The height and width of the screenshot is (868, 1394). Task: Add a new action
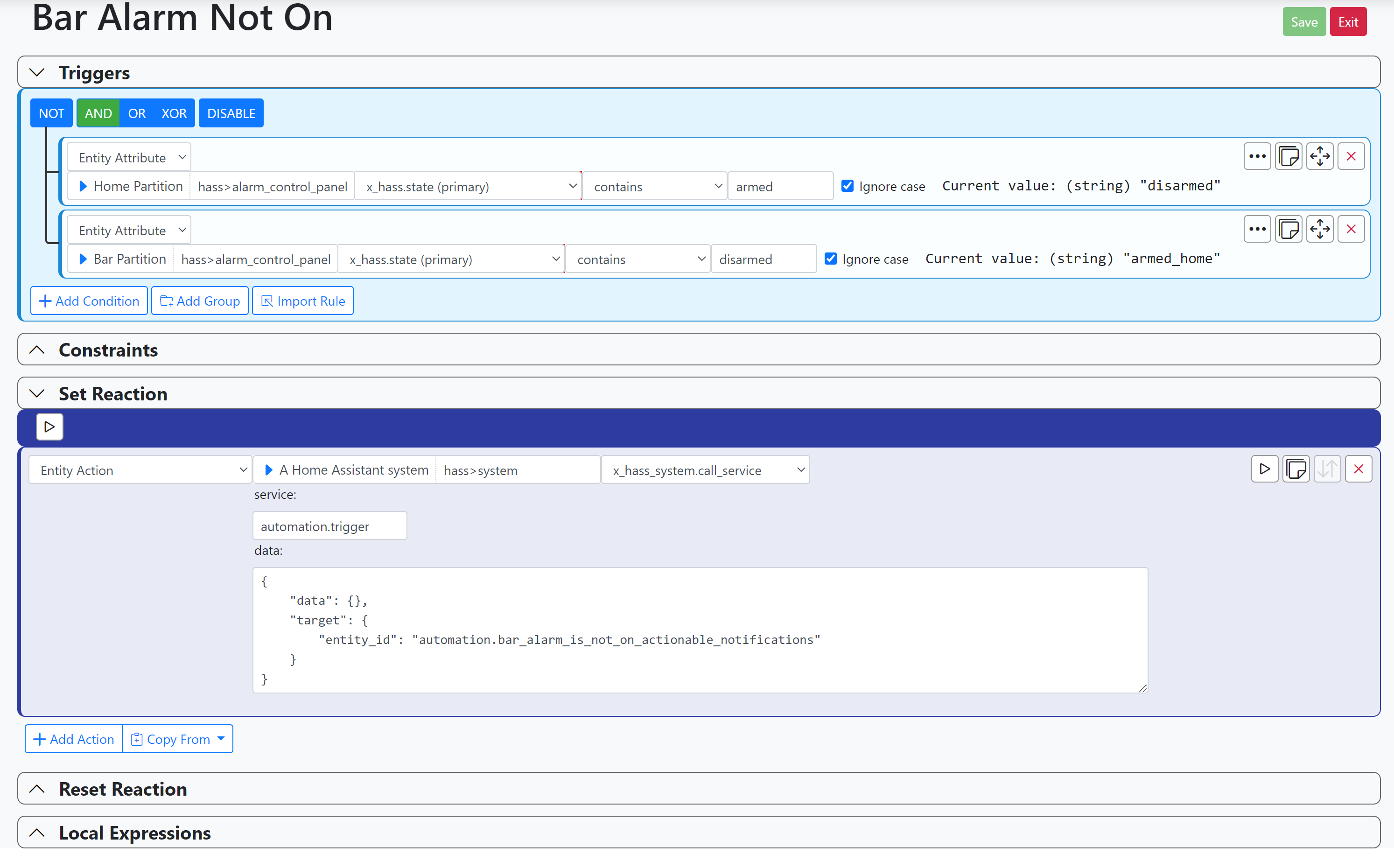coord(74,739)
